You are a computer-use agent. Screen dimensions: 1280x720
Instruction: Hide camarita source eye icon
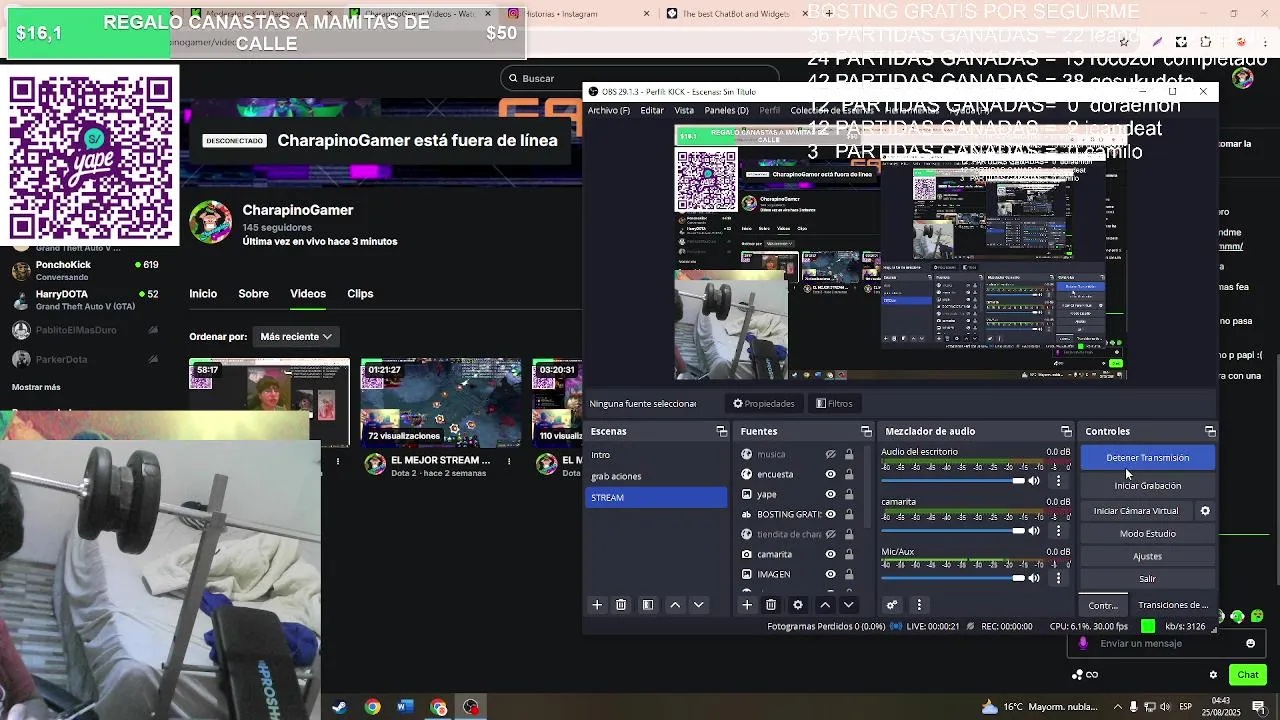830,554
